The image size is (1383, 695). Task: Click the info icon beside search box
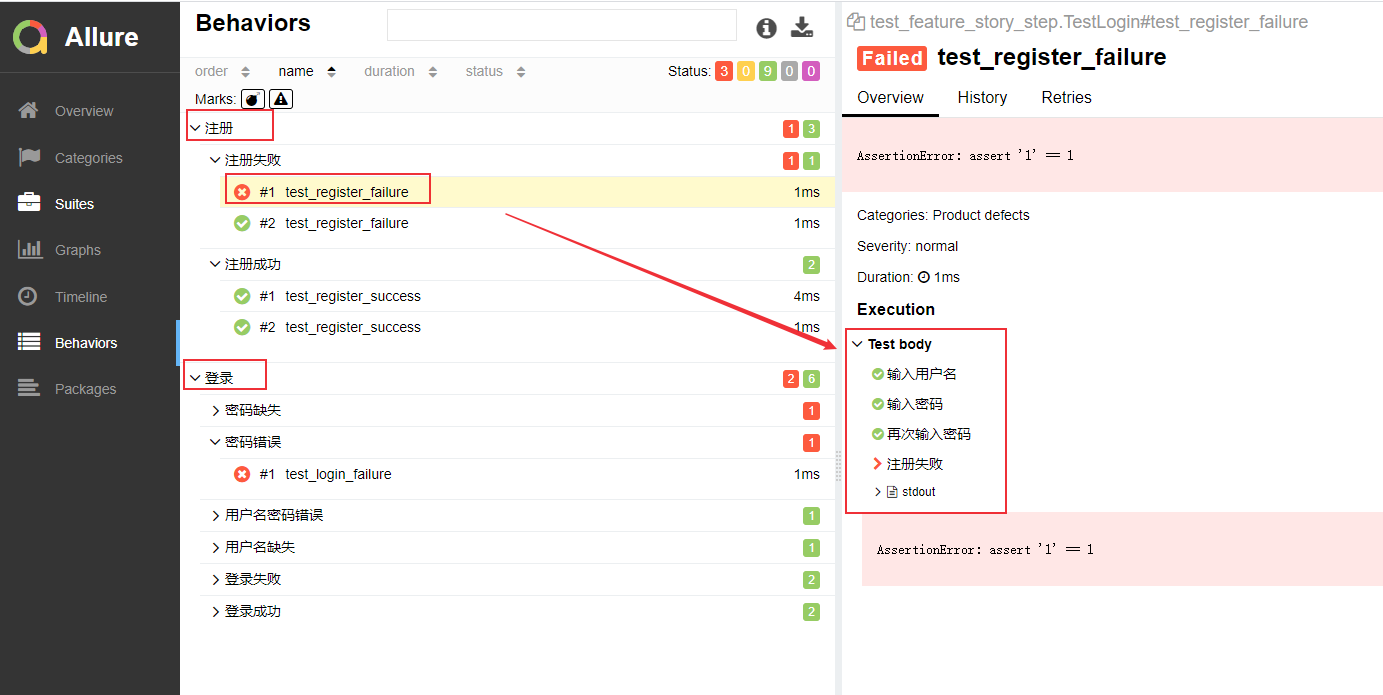pyautogui.click(x=767, y=28)
